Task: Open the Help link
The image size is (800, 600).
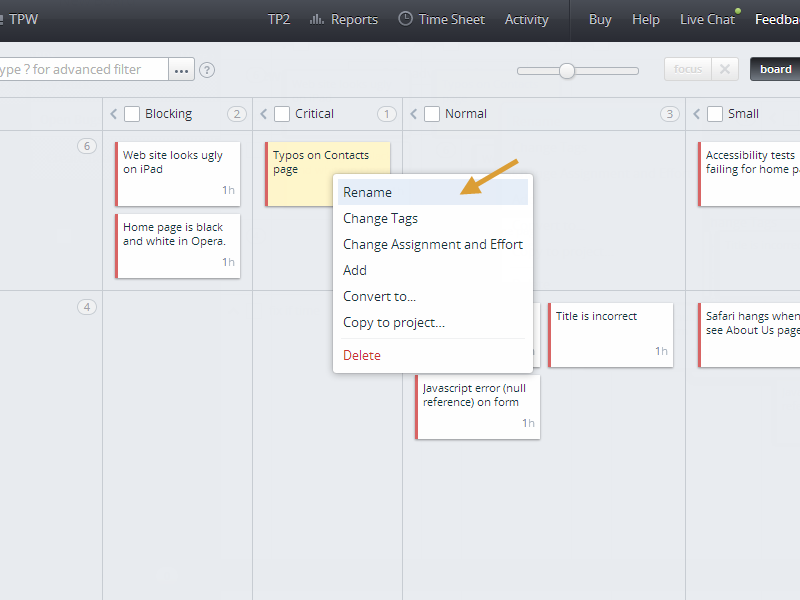Action: click(646, 19)
